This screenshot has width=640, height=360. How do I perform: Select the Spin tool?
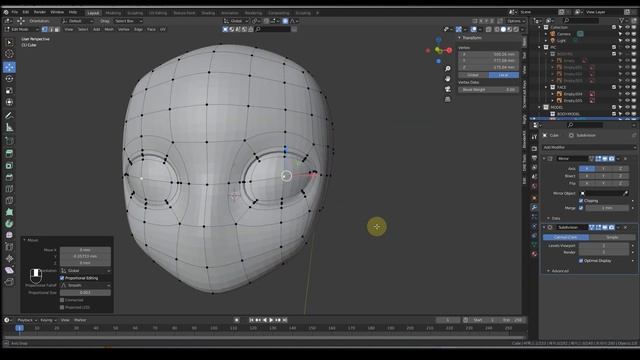(x=9, y=224)
